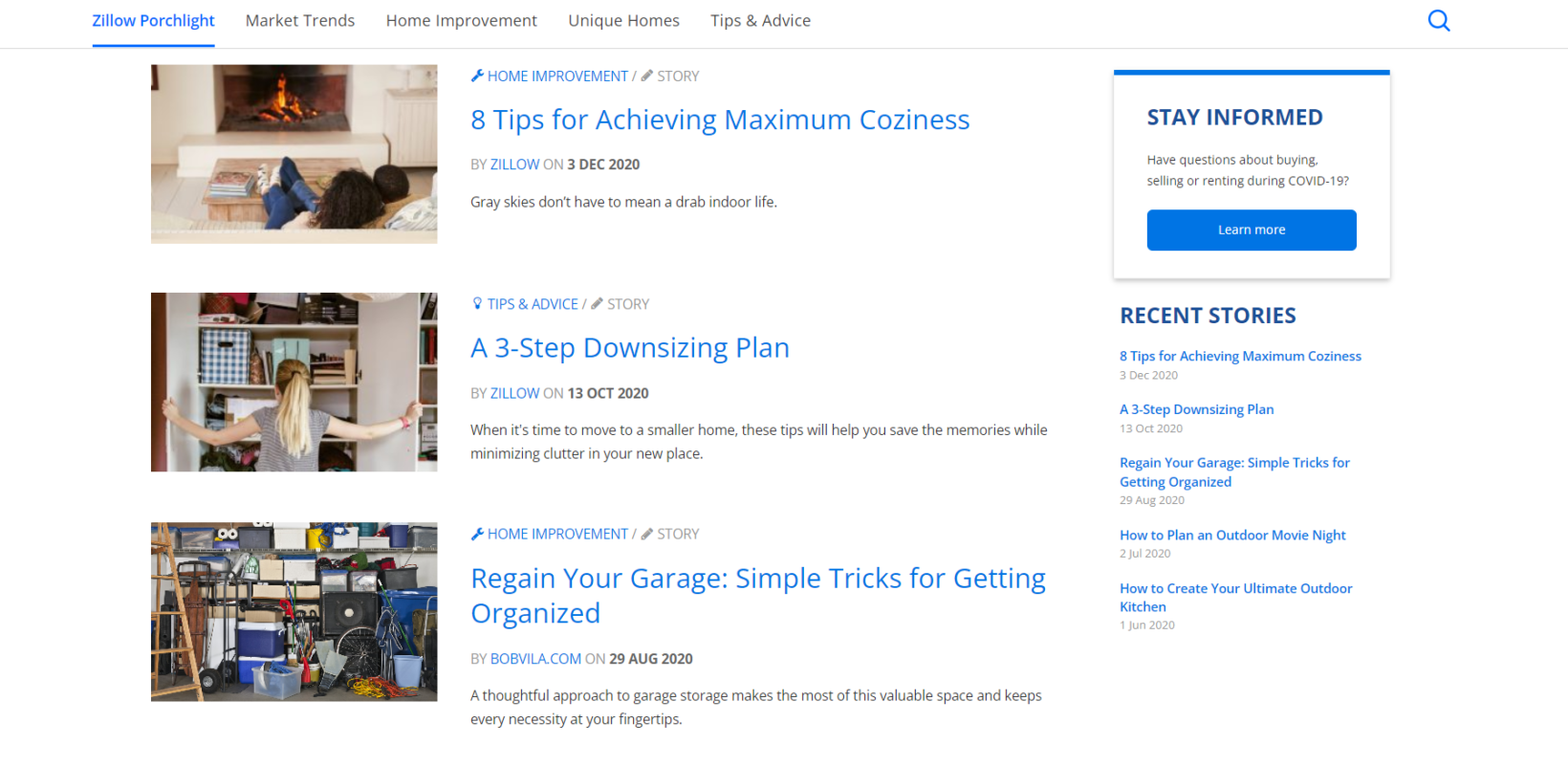Click pencil icon next to Garage article's Story
1568x767 pixels.
pyautogui.click(x=647, y=534)
